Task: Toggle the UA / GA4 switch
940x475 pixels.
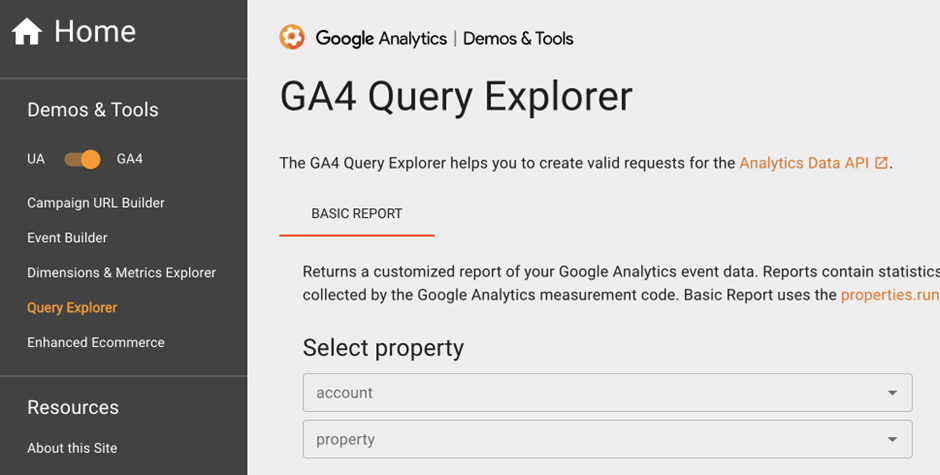Action: [x=82, y=159]
